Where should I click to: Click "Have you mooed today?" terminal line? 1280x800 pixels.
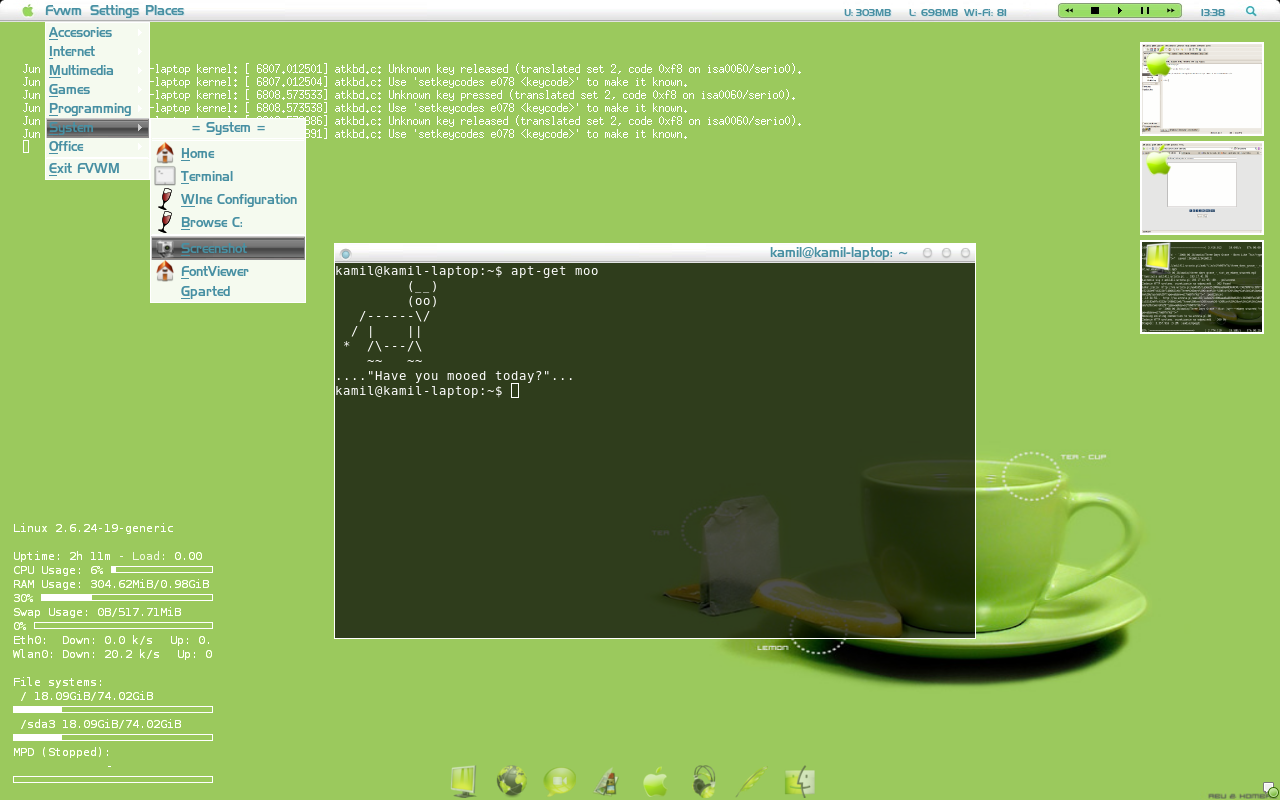[x=455, y=377]
